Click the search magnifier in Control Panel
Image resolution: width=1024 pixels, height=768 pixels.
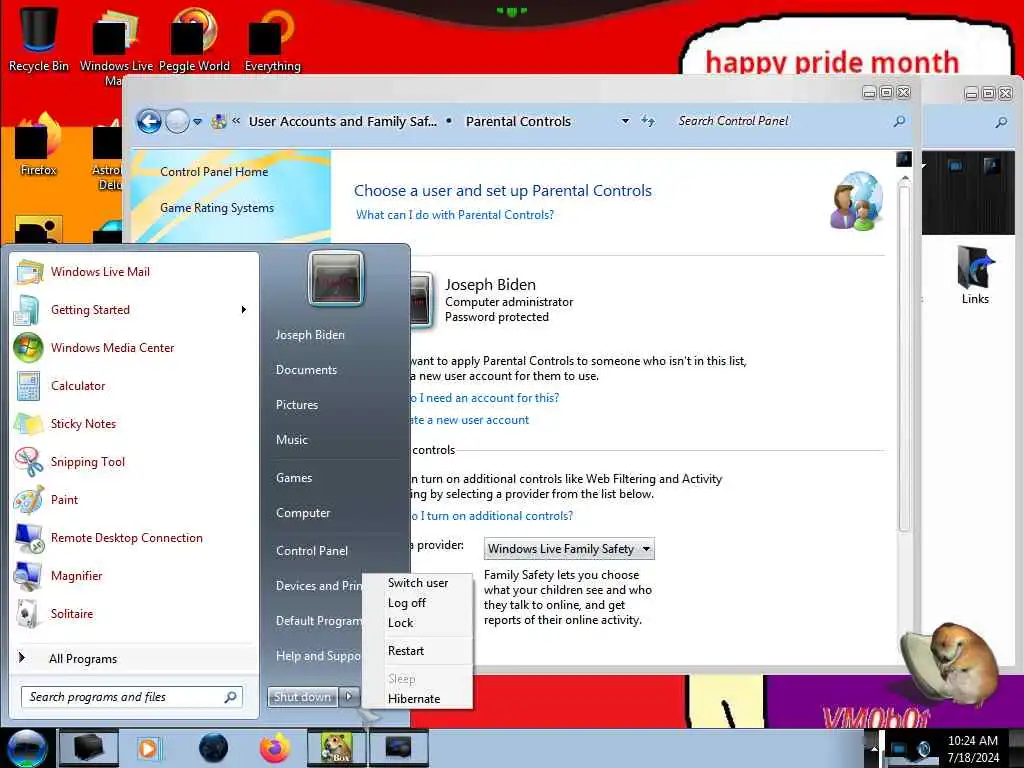point(899,121)
